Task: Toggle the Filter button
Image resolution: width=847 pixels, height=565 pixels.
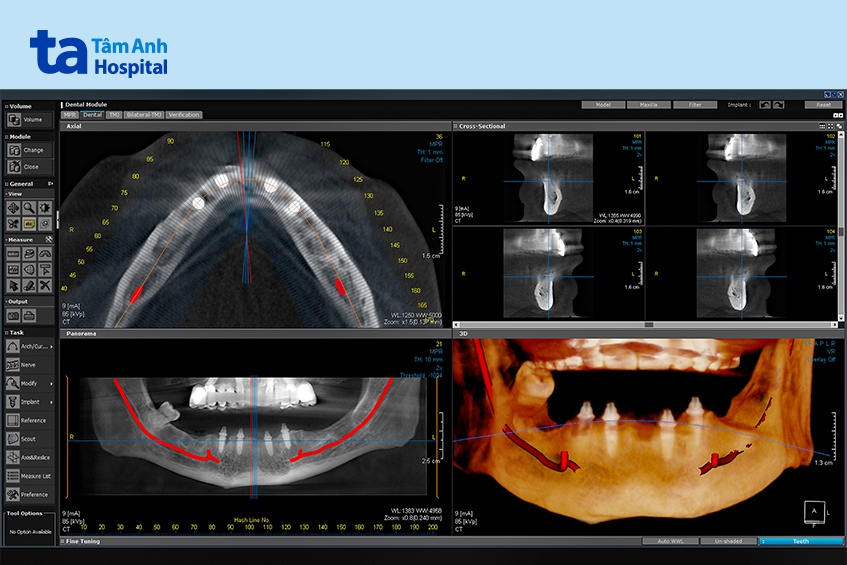Action: coord(694,104)
